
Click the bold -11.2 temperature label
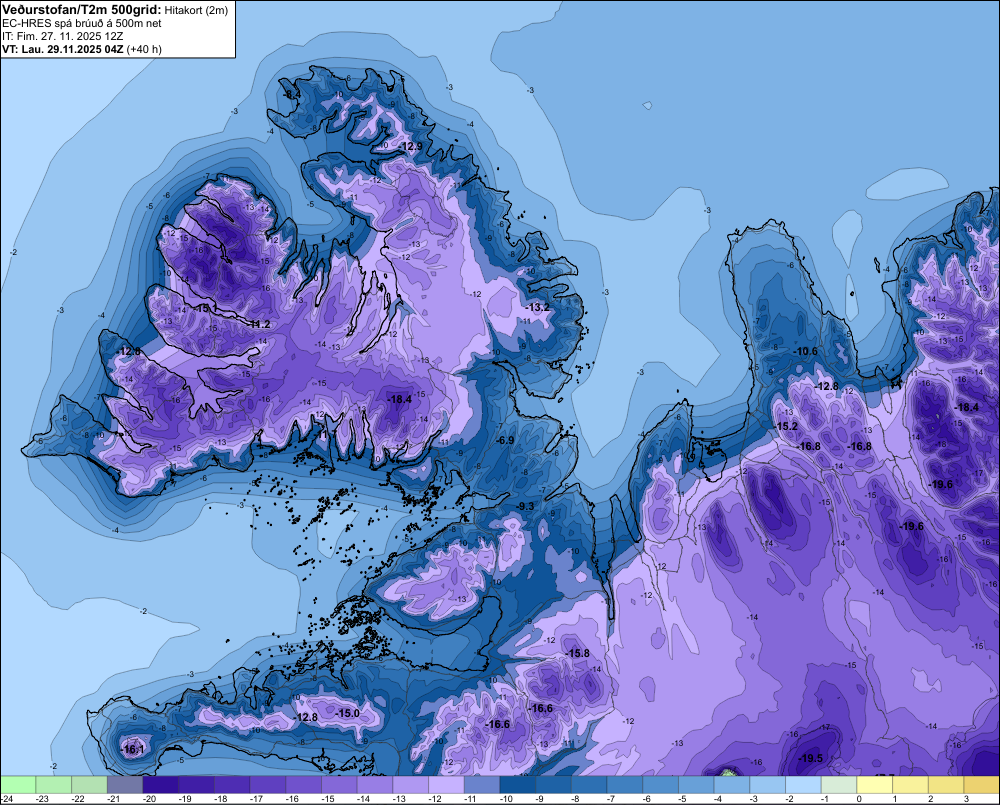click(258, 325)
